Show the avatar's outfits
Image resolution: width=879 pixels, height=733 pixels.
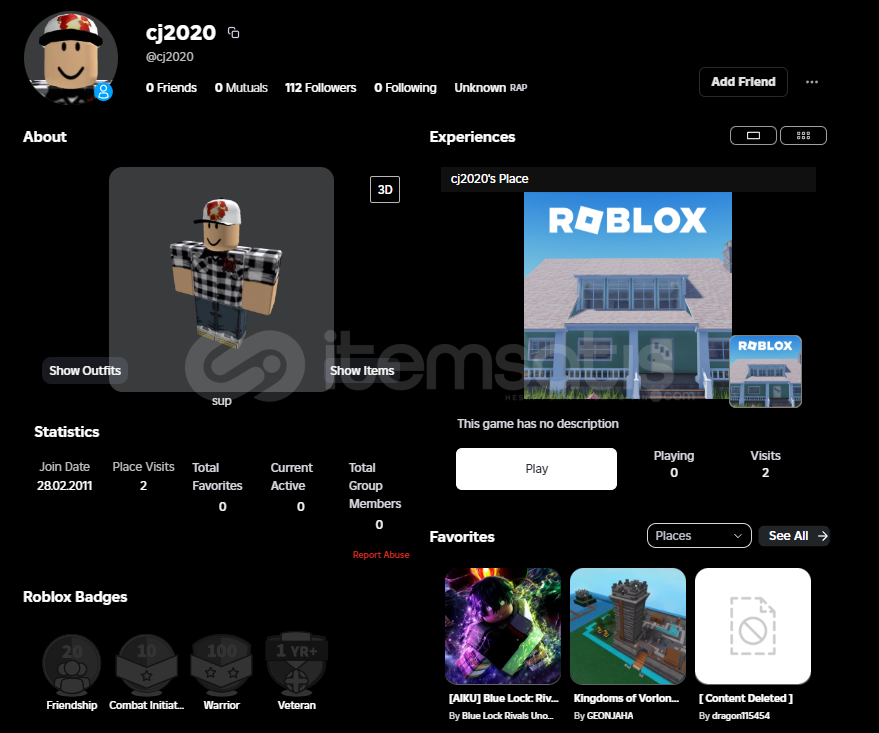(85, 370)
